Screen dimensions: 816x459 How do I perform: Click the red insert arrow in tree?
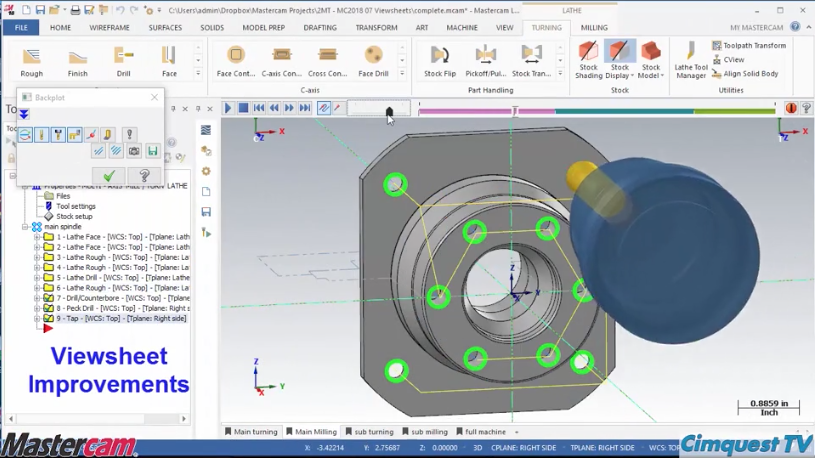pyautogui.click(x=48, y=328)
